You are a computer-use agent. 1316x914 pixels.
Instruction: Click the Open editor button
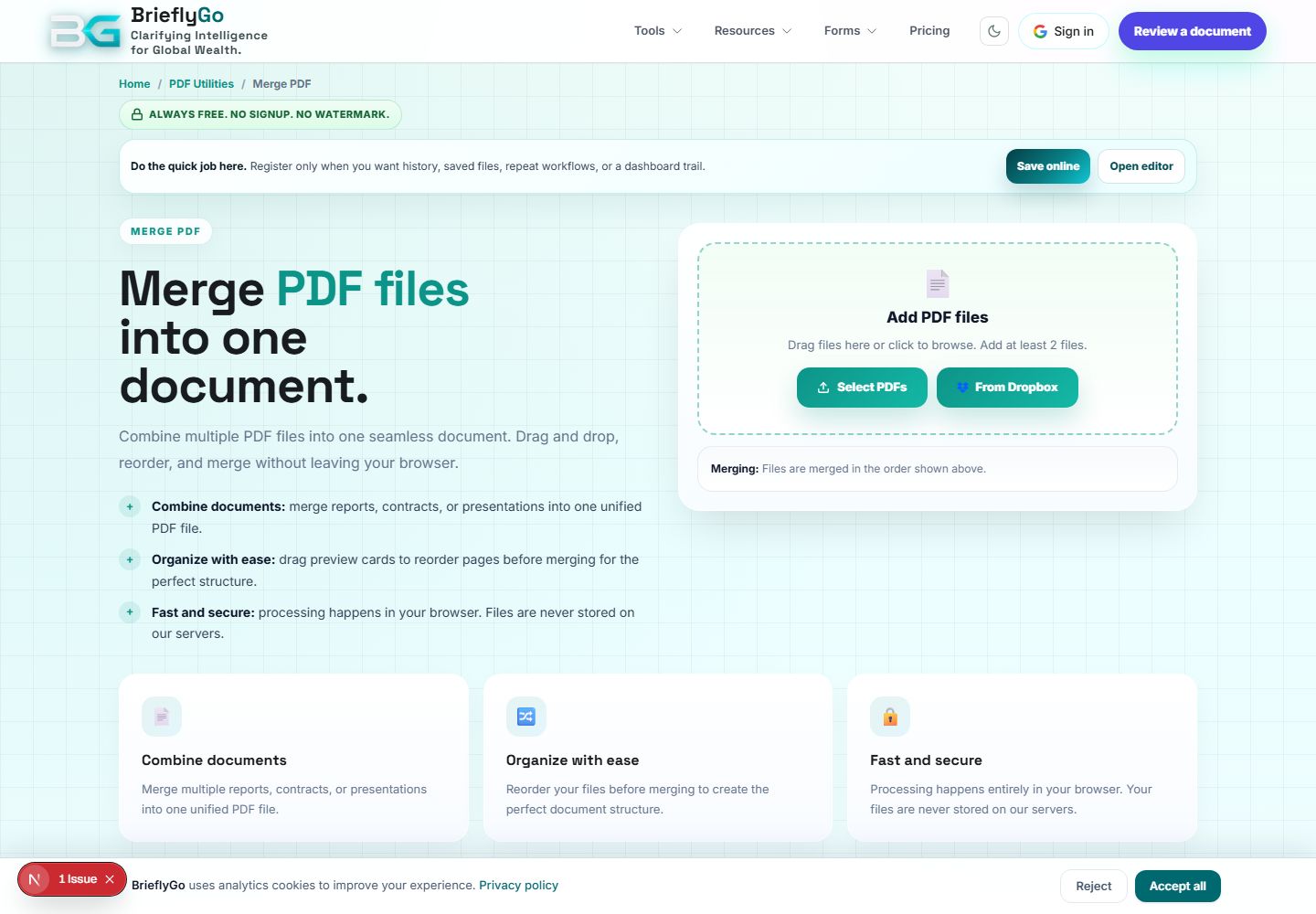(x=1141, y=166)
